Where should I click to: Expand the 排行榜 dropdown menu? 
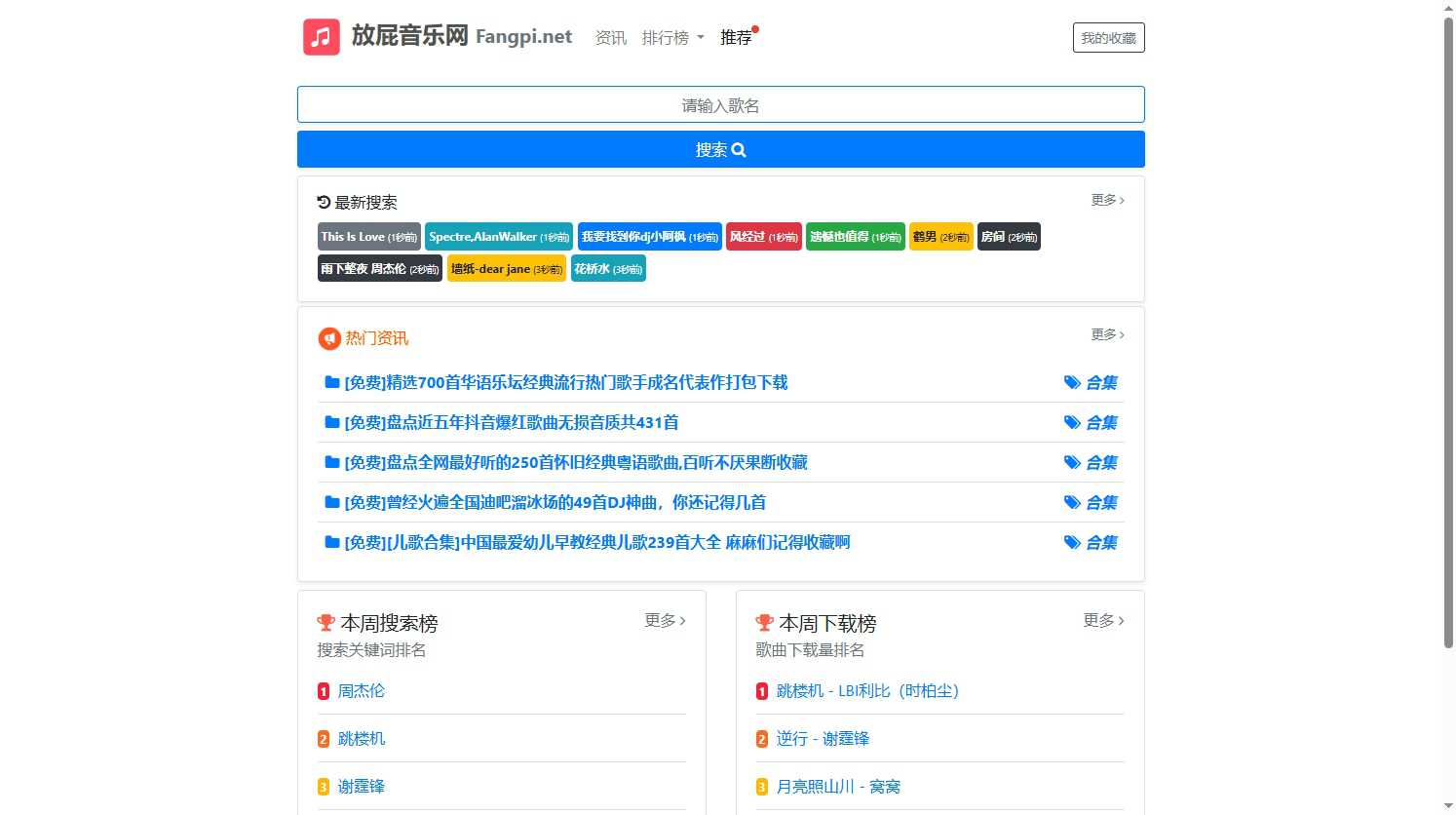coord(672,38)
